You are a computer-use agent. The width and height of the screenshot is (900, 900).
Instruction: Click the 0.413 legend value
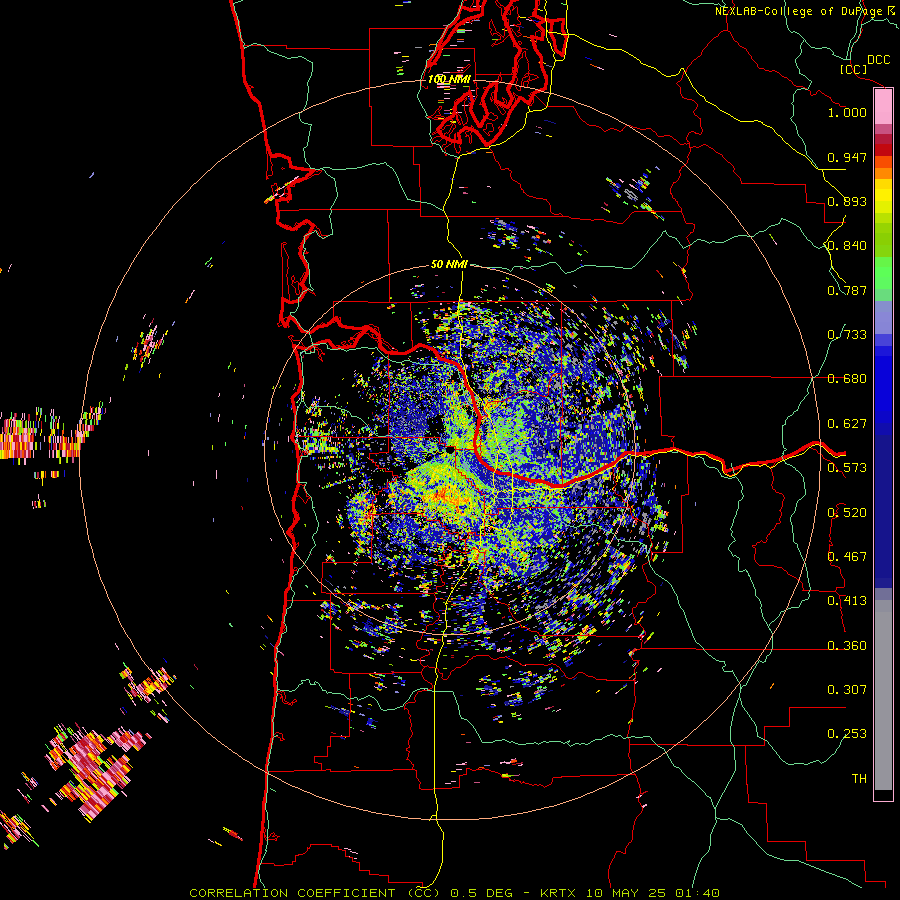click(847, 601)
